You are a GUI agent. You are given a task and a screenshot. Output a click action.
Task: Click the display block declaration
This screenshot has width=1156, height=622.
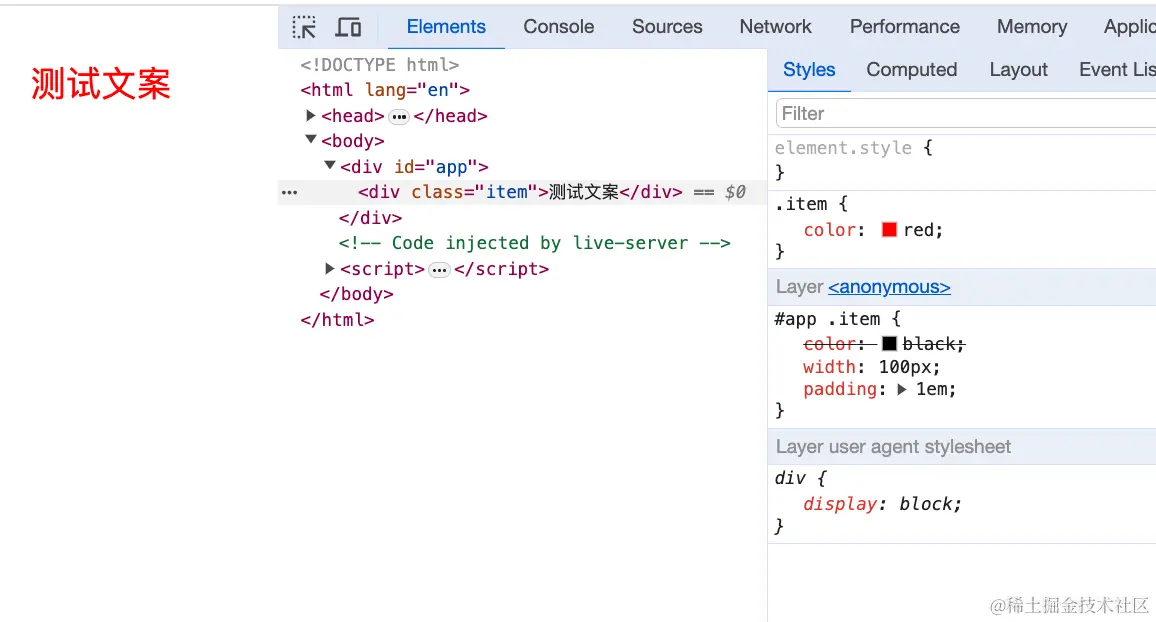(x=882, y=503)
